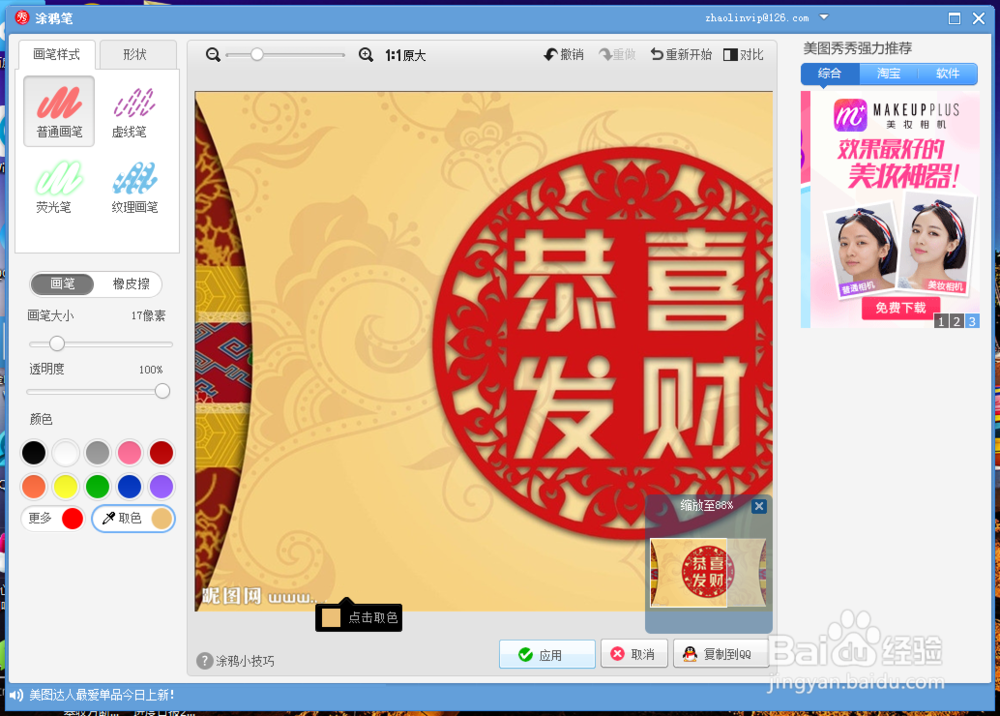1000x716 pixels.
Task: Zoom in using the plus magnifier icon
Action: coord(366,55)
